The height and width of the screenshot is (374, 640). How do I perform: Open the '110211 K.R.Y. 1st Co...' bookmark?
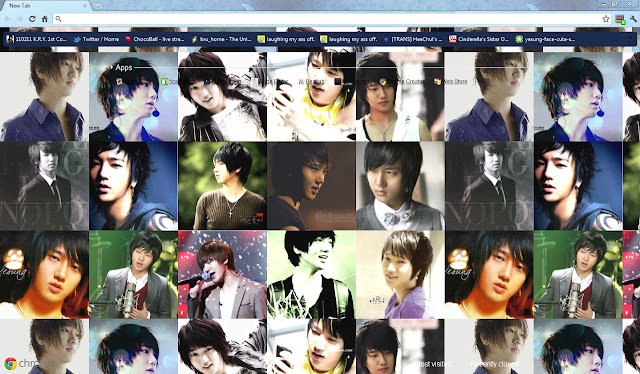(x=36, y=39)
